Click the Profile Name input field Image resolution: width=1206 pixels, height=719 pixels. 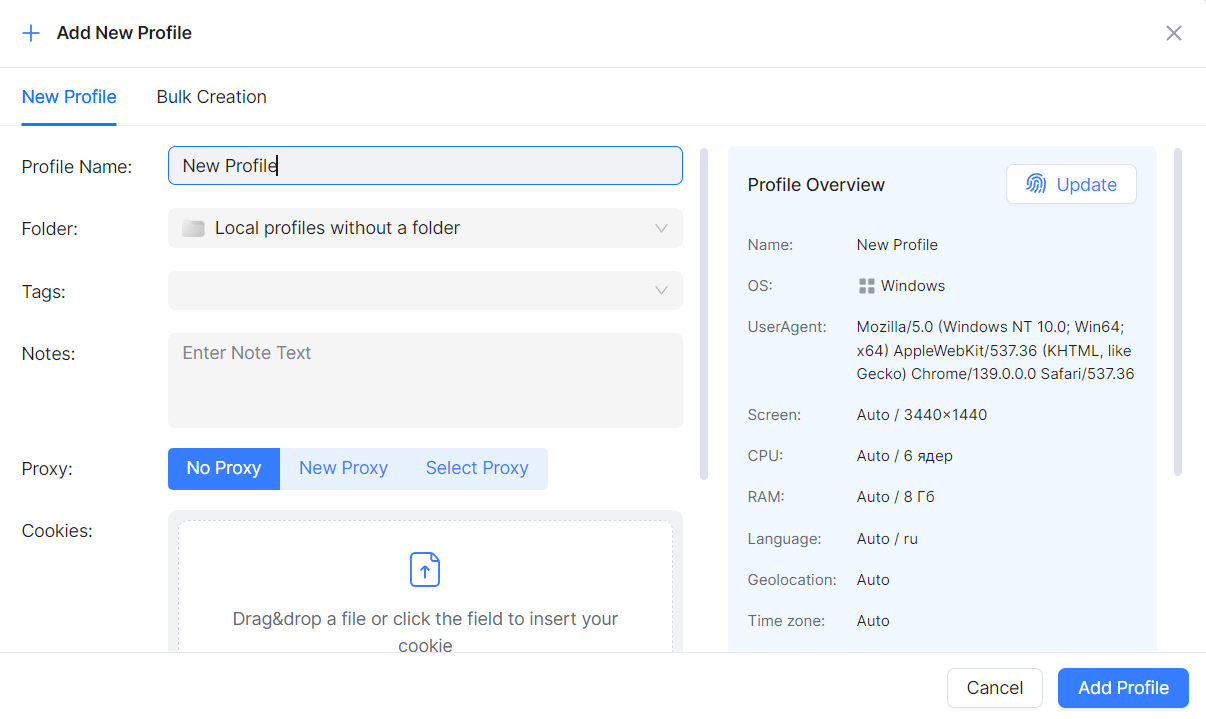coord(425,165)
